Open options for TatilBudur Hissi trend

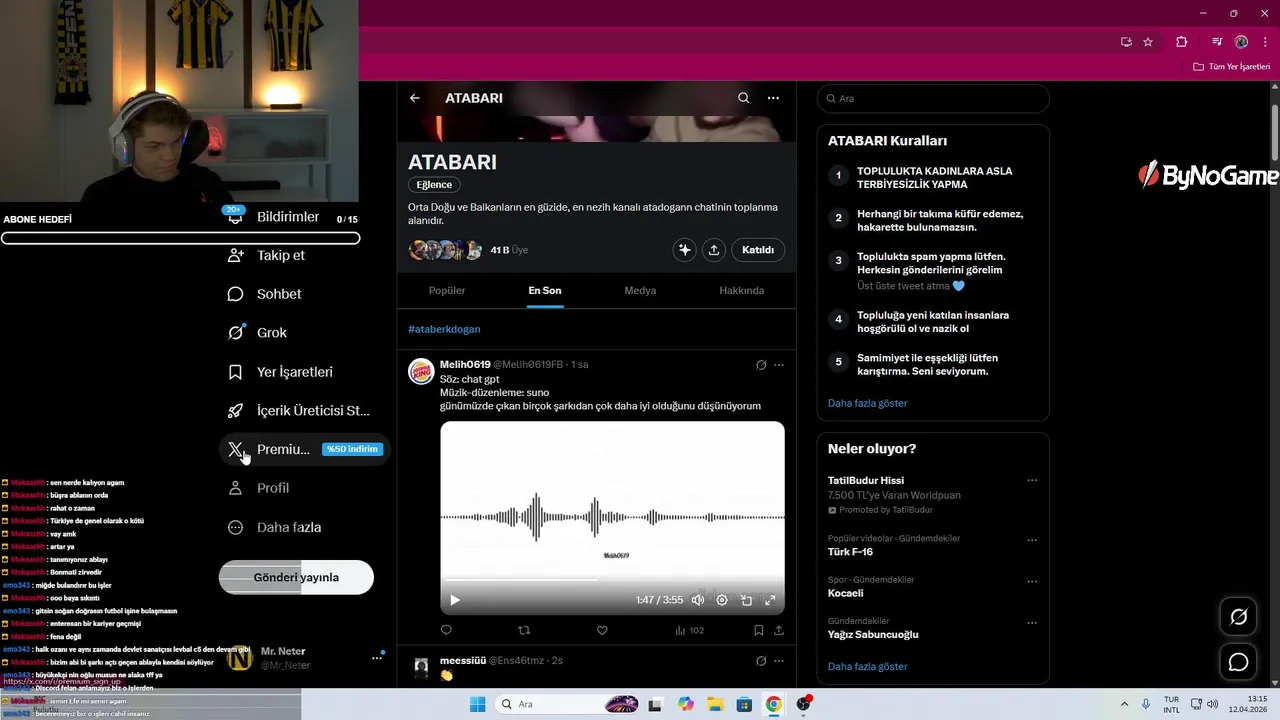pyautogui.click(x=1032, y=480)
